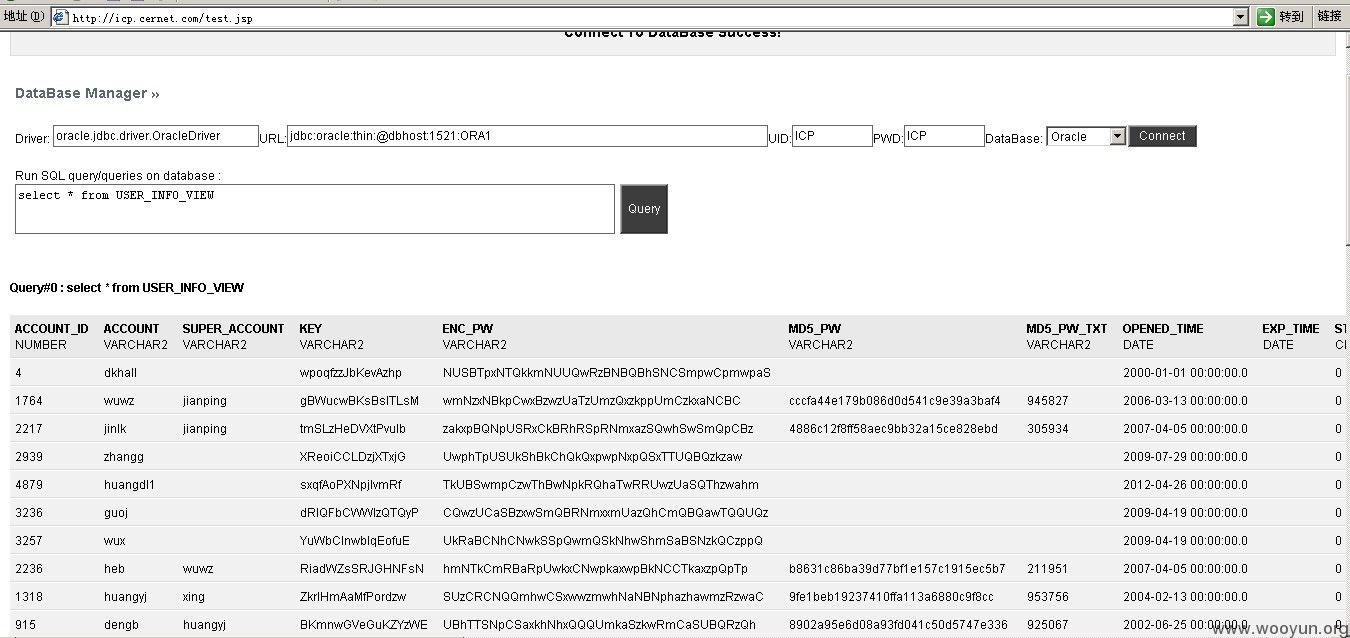Viewport: 1350px width, 638px height.
Task: Click the MD5_PW_TXT column header
Action: pyautogui.click(x=1067, y=328)
